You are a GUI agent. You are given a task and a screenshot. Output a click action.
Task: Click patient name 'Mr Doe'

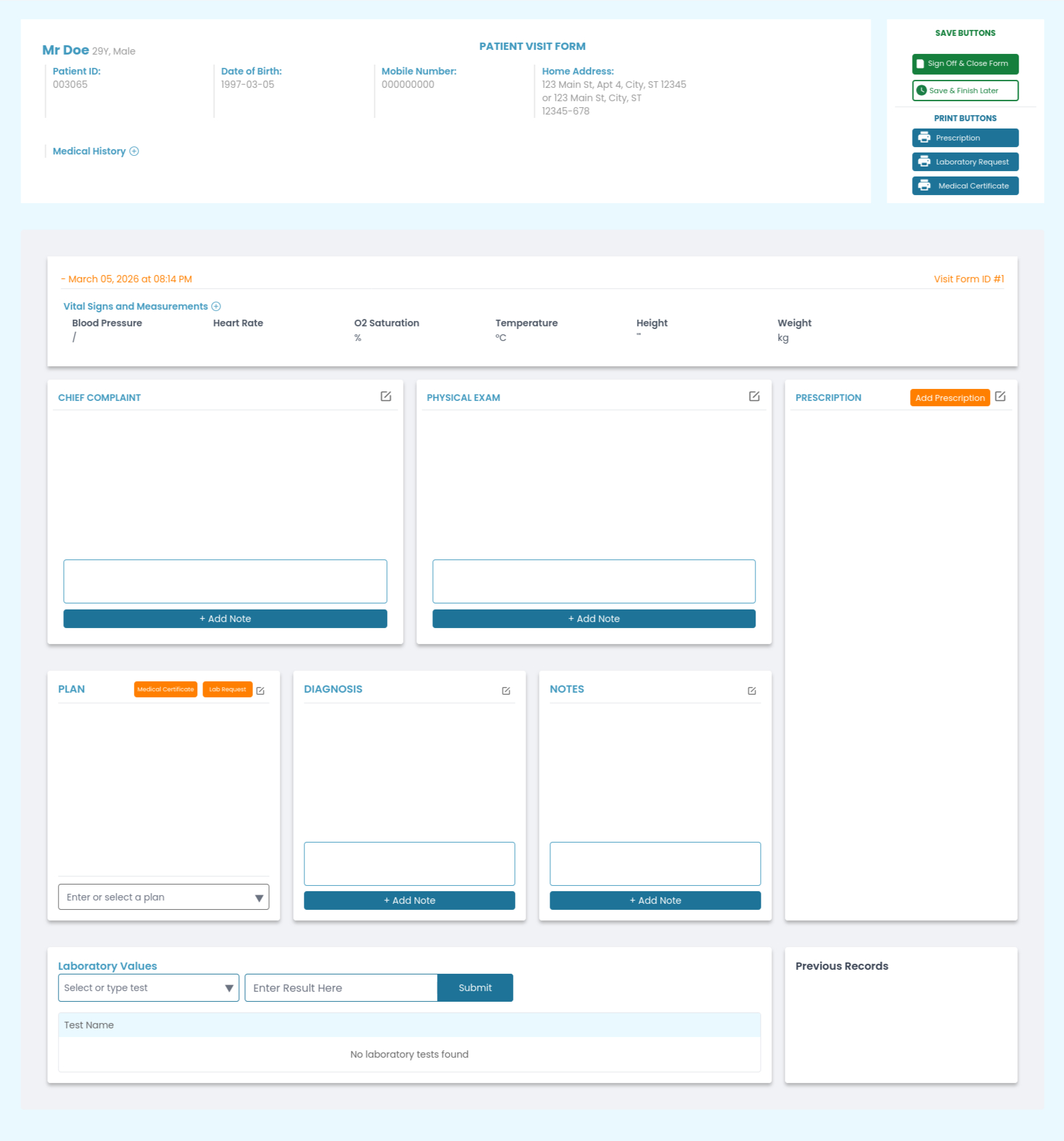65,50
